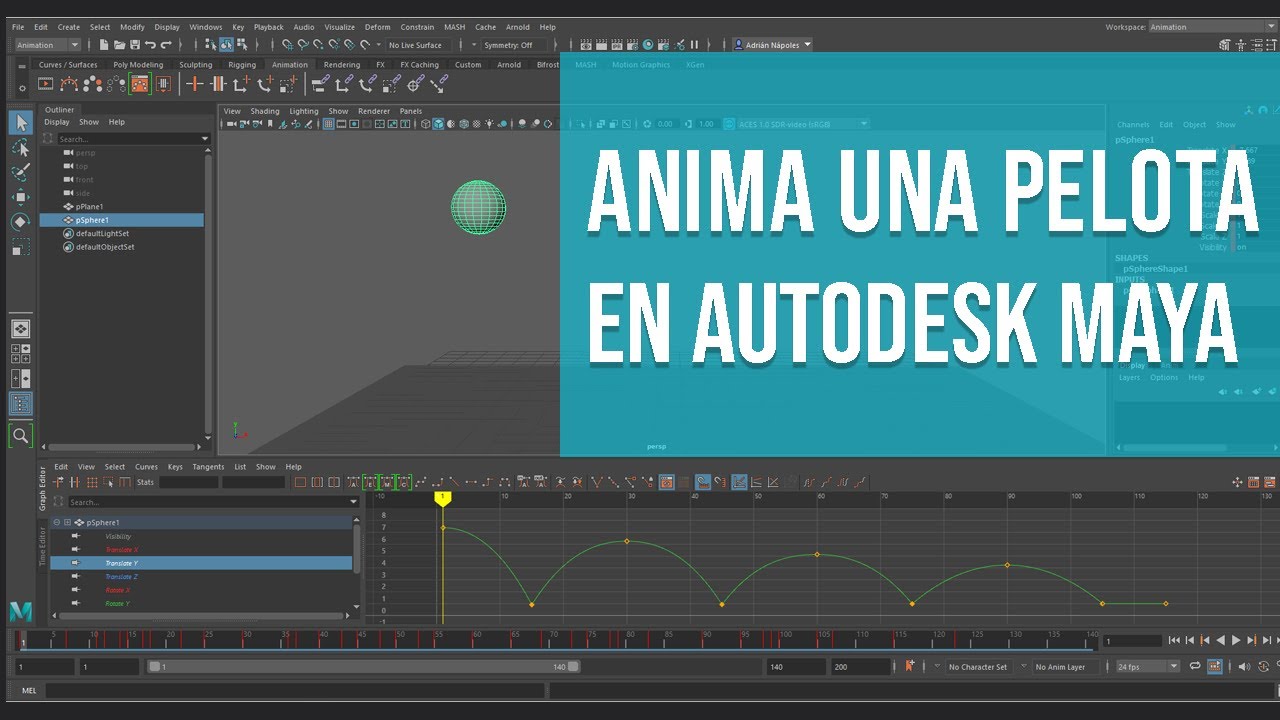Open the Windows menu
Screen dimensions: 1280x720
[x=206, y=27]
